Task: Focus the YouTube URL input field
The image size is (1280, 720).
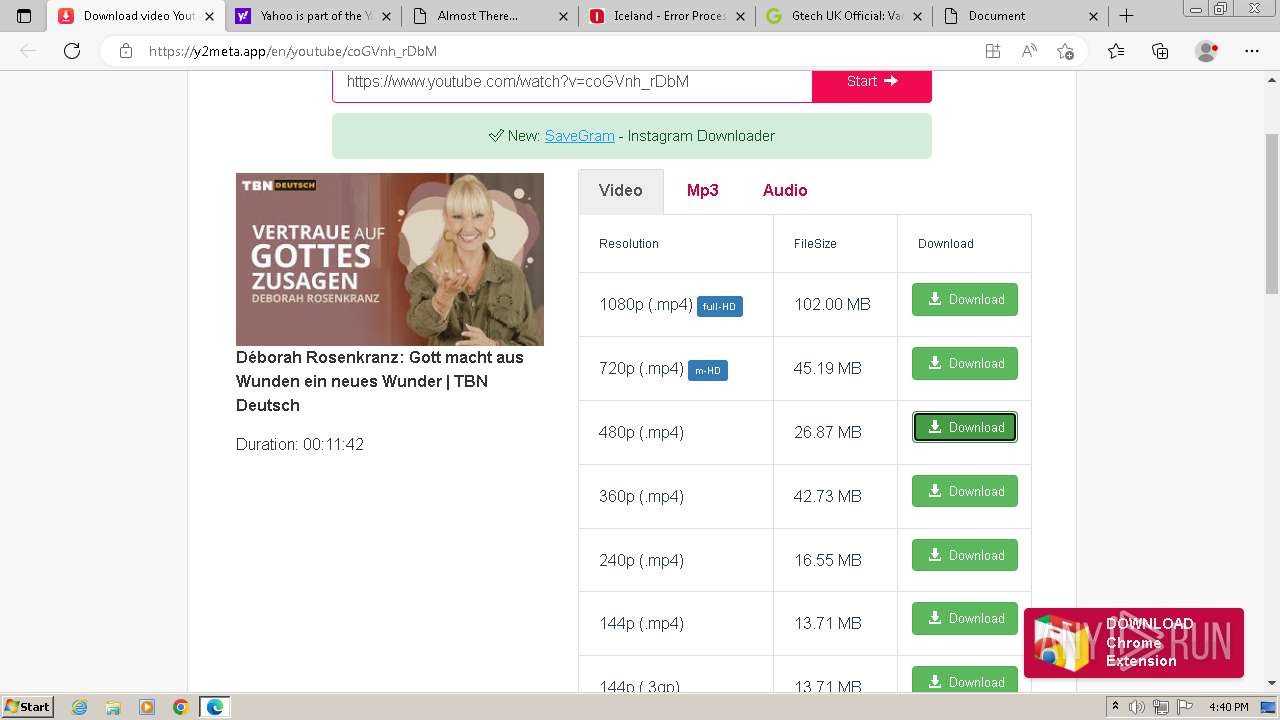Action: [x=572, y=82]
